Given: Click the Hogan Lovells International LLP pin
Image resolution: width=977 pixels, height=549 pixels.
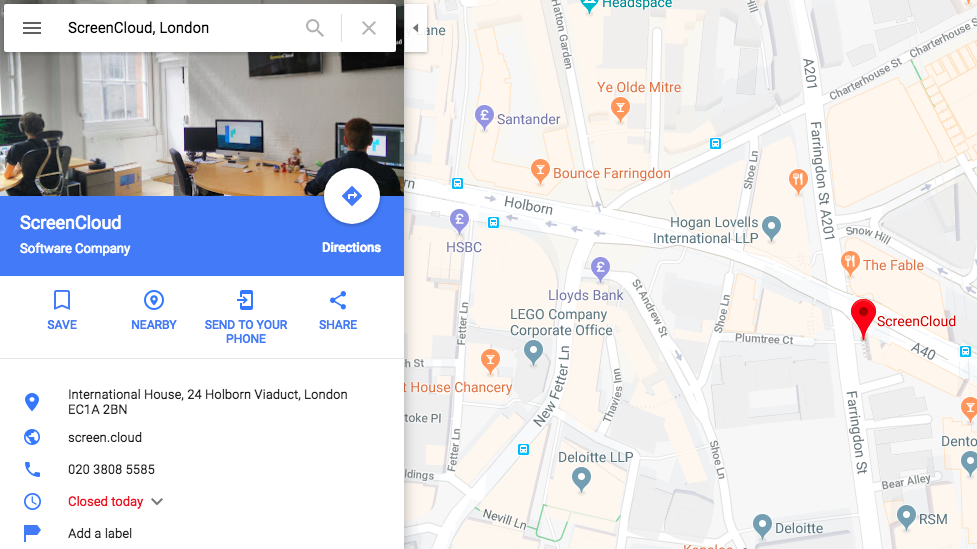Looking at the screenshot, I should 771,229.
